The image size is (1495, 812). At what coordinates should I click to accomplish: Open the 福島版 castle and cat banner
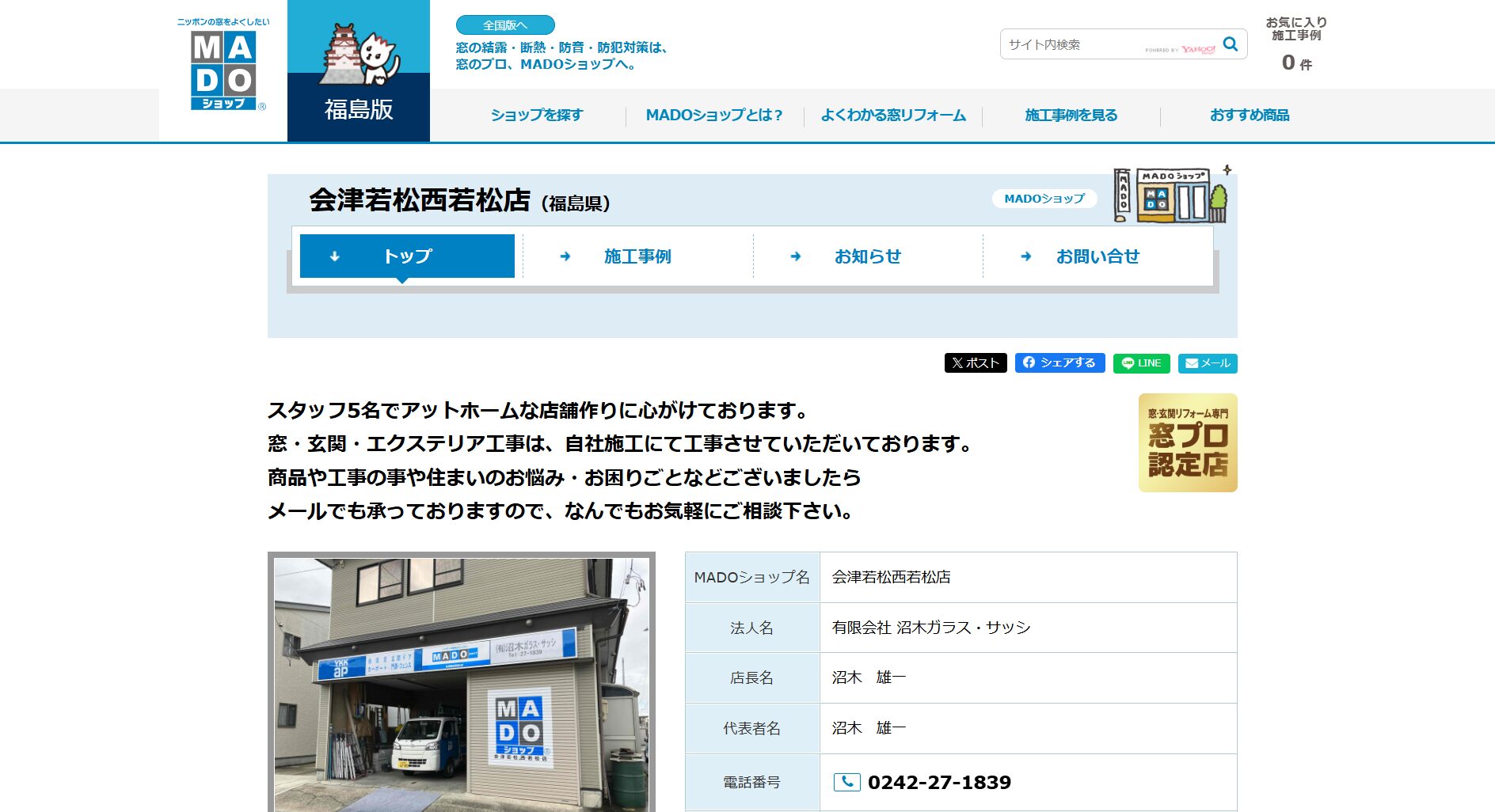tap(359, 70)
